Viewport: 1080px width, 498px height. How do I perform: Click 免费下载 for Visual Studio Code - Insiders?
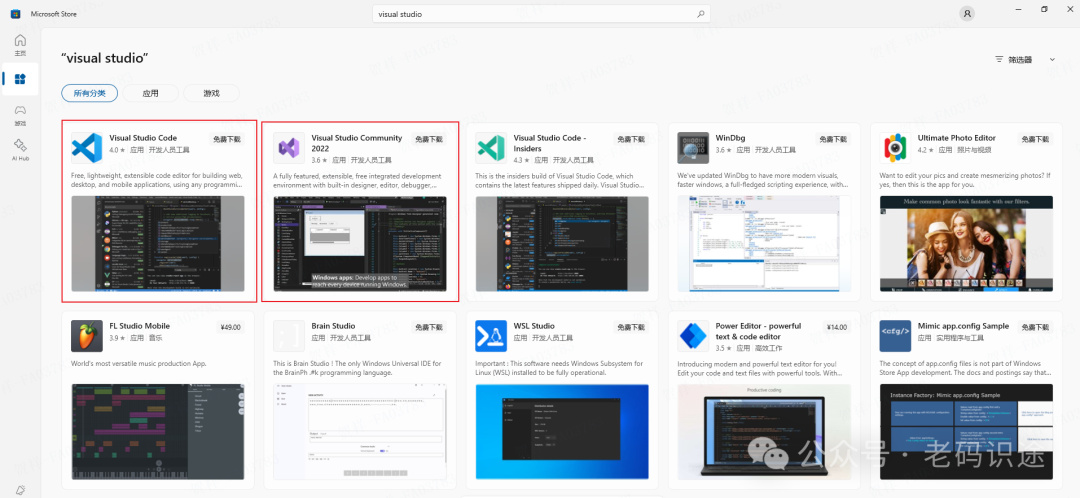point(631,139)
